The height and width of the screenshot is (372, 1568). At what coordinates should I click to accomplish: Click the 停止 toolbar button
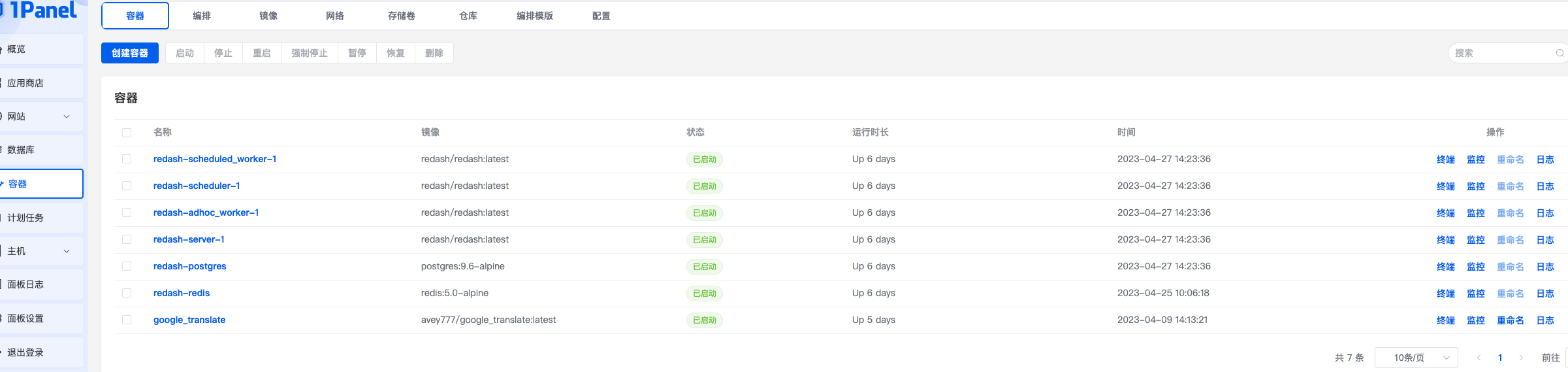(223, 53)
